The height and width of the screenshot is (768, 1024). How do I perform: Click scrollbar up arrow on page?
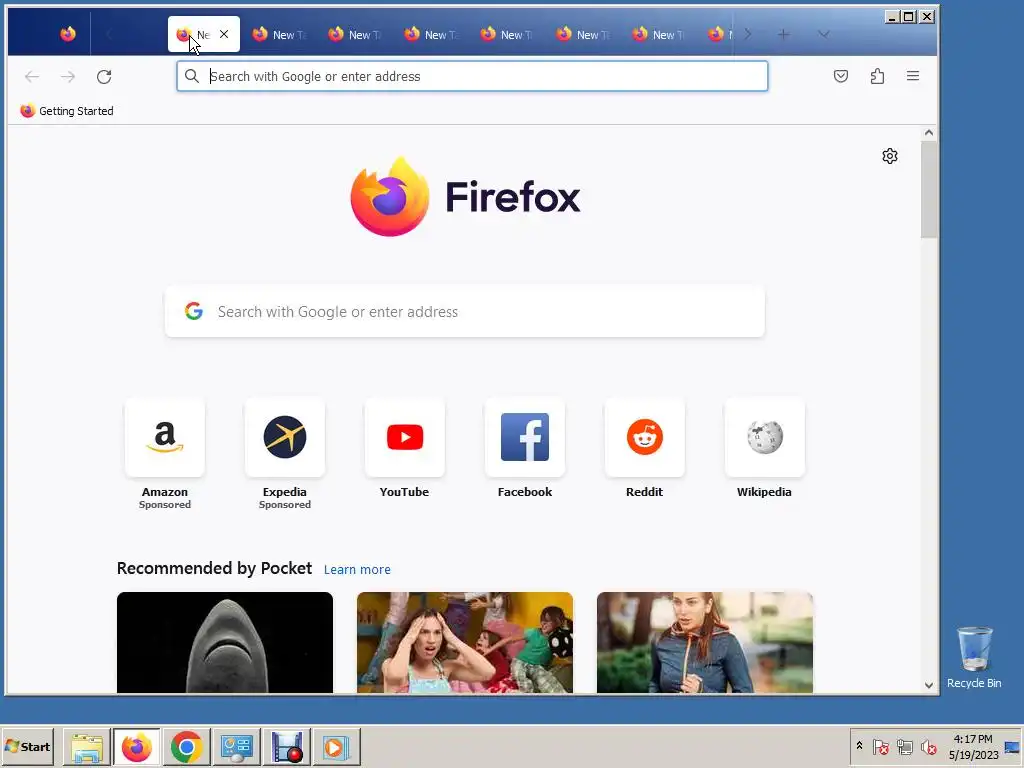point(929,133)
